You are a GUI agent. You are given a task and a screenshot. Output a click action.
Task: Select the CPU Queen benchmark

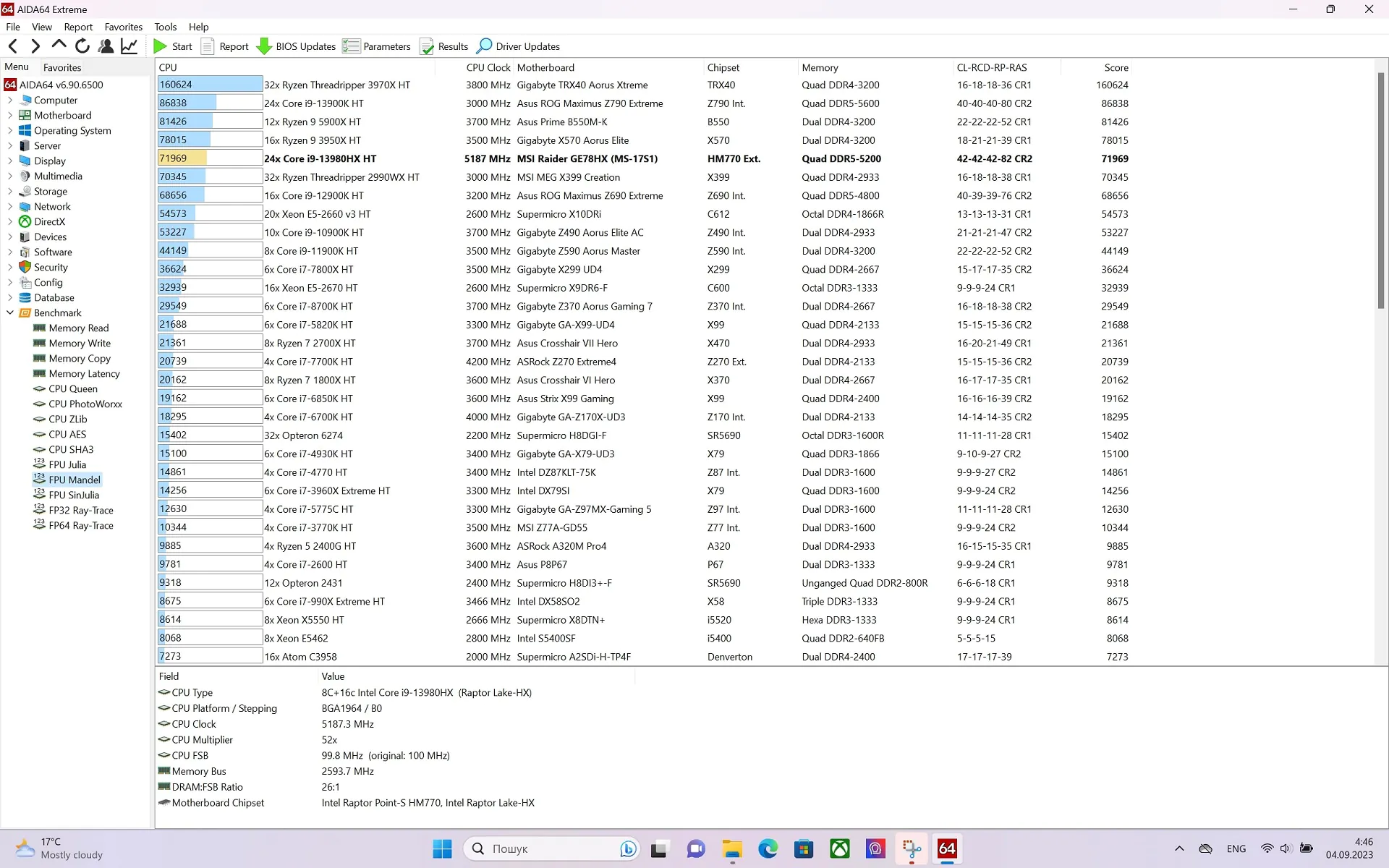[72, 389]
